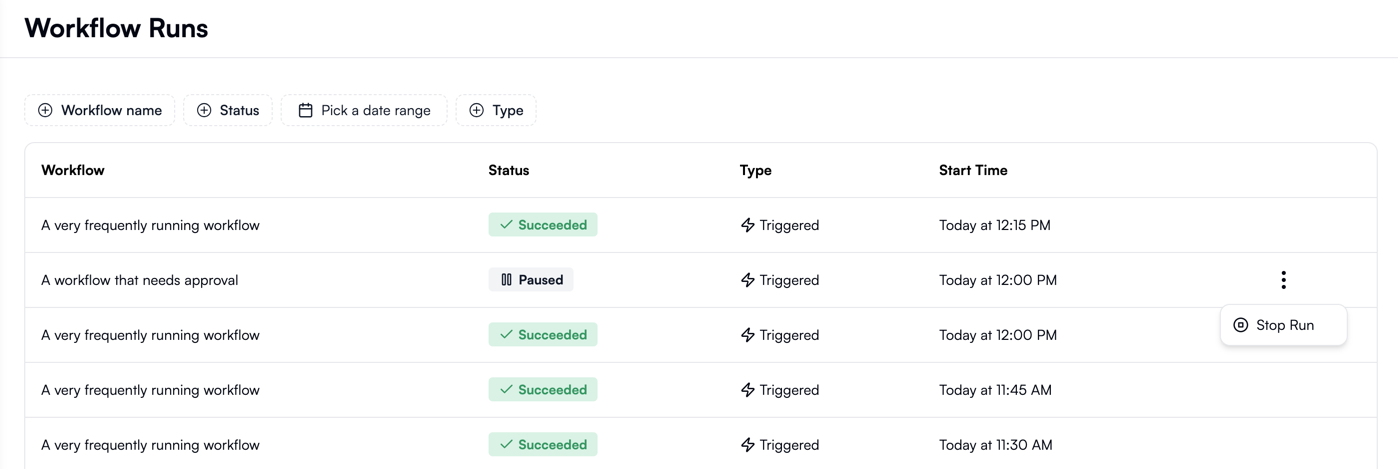Open the Type filter dropdown

(x=496, y=110)
